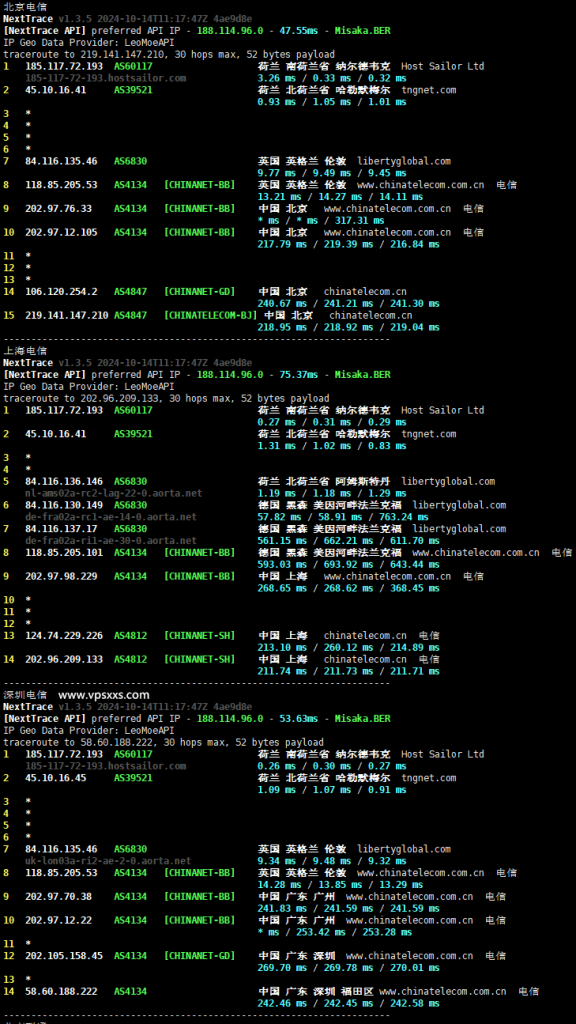
Task: Click hop IP 84.116.136.146
Action: (64, 481)
